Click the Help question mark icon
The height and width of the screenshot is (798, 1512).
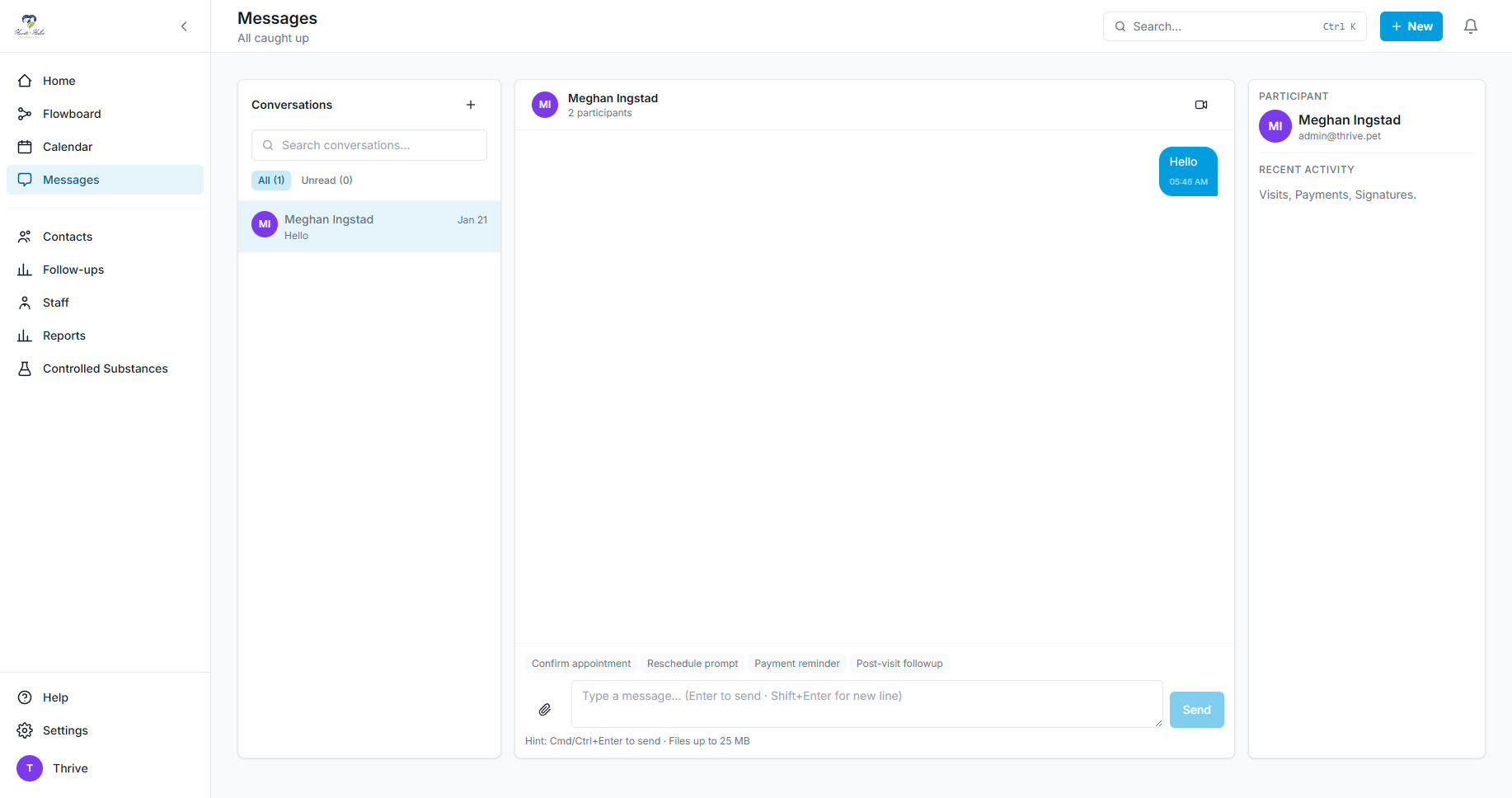25,697
